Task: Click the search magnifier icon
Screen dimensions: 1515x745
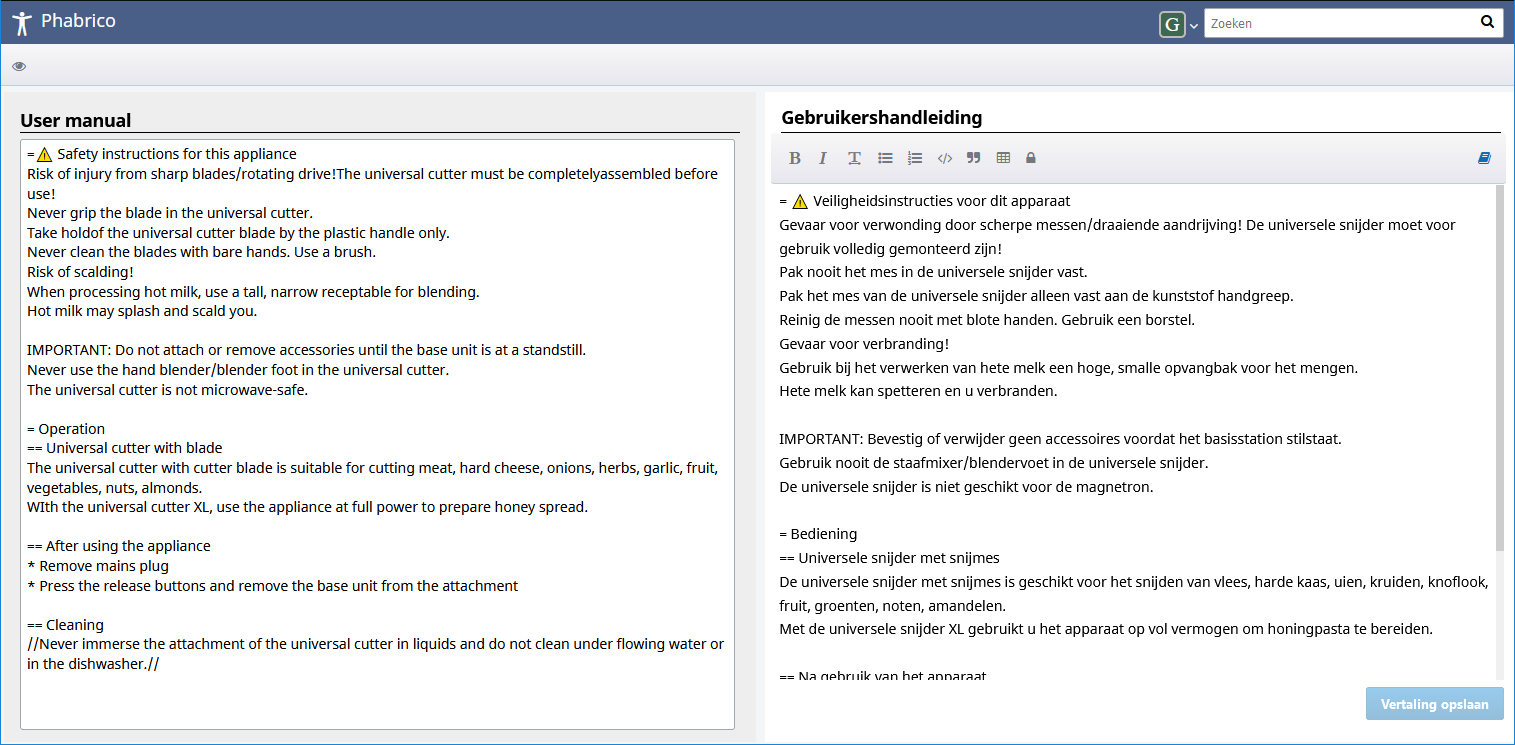Action: tap(1487, 22)
